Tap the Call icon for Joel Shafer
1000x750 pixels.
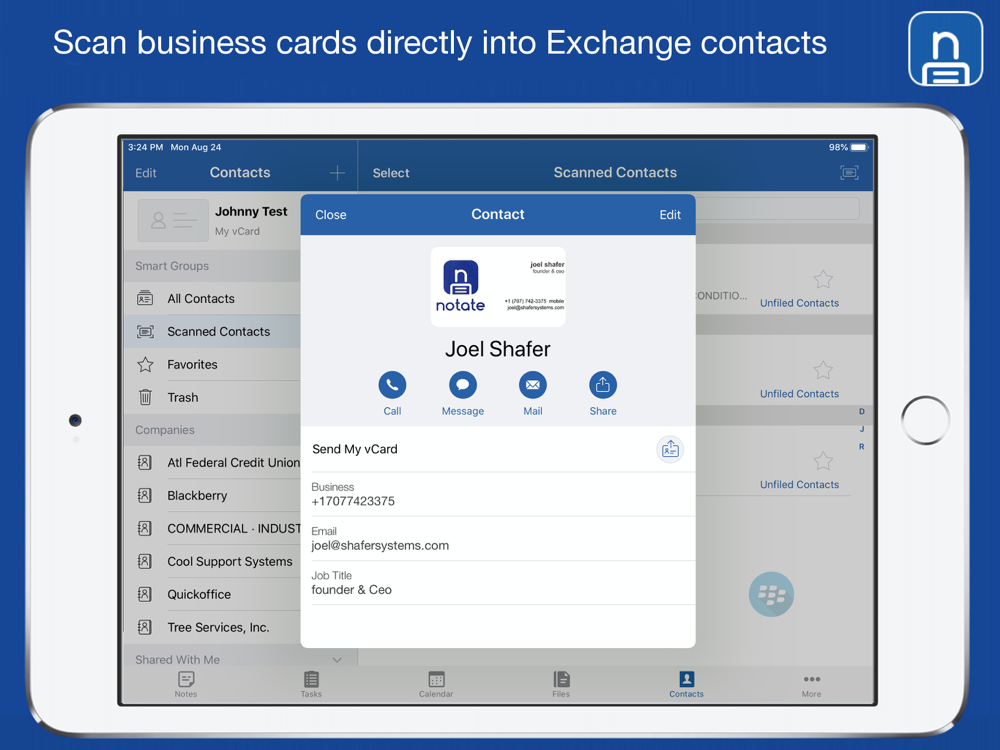click(392, 385)
